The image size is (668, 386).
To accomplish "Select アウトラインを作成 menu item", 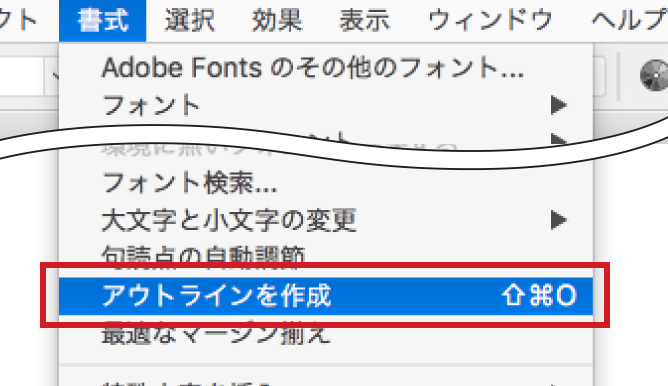I will pos(326,296).
